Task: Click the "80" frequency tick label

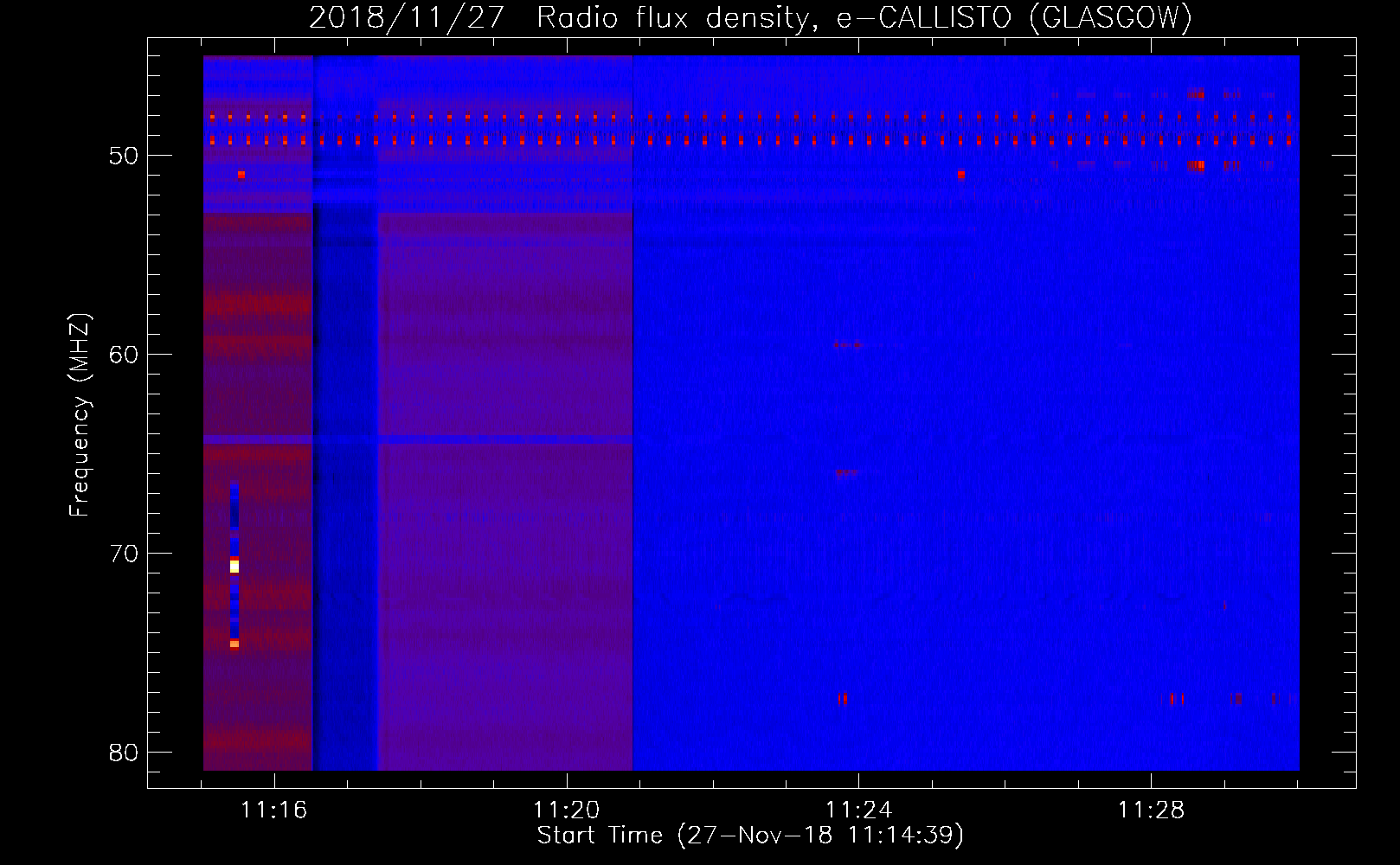Action: click(x=124, y=753)
